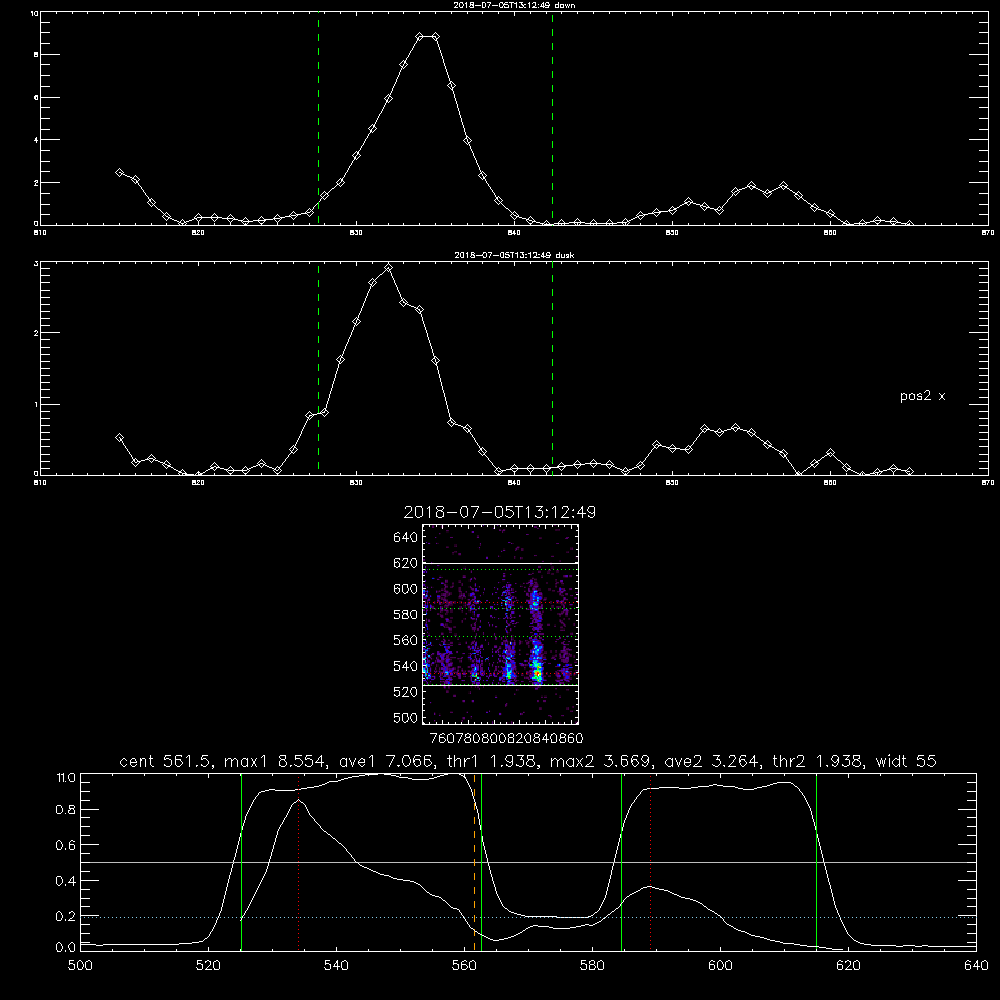Click the second red dotted peak line in bottom plot

point(651,862)
